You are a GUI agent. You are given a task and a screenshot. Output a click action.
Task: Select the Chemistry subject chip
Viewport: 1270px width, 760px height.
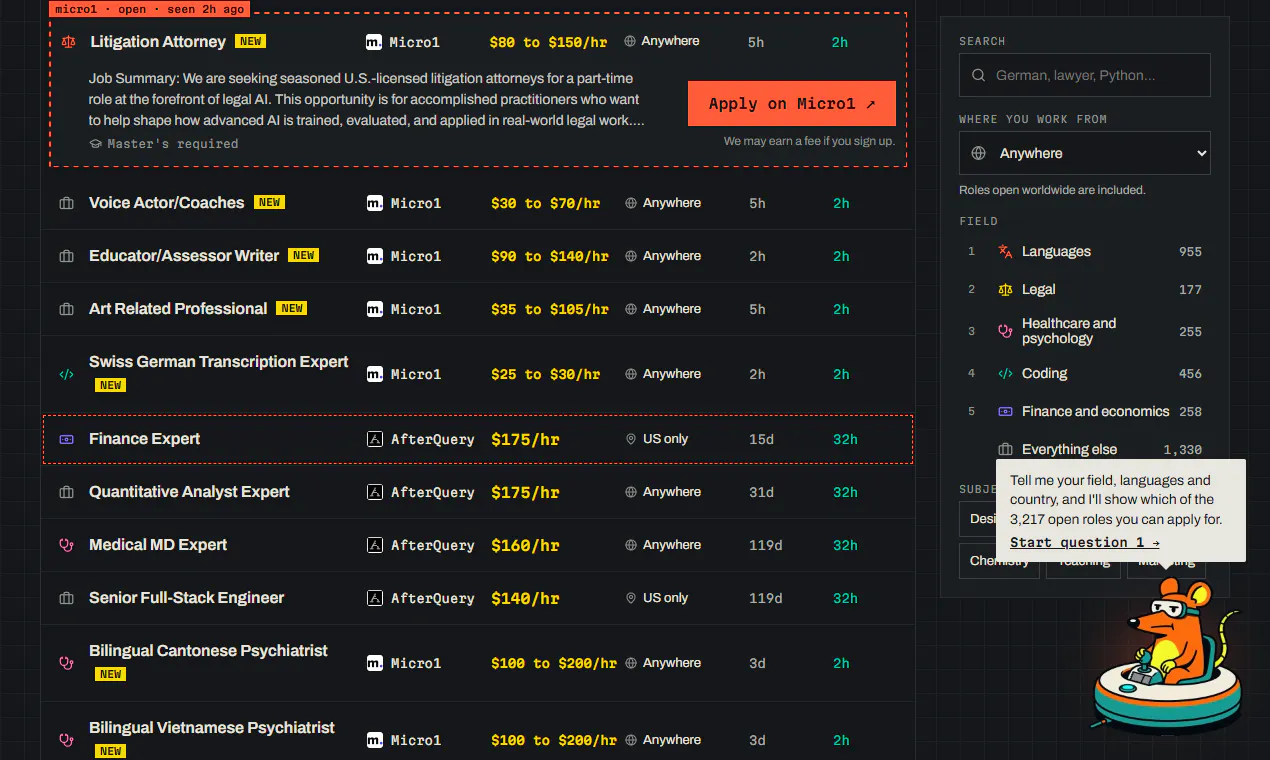999,561
